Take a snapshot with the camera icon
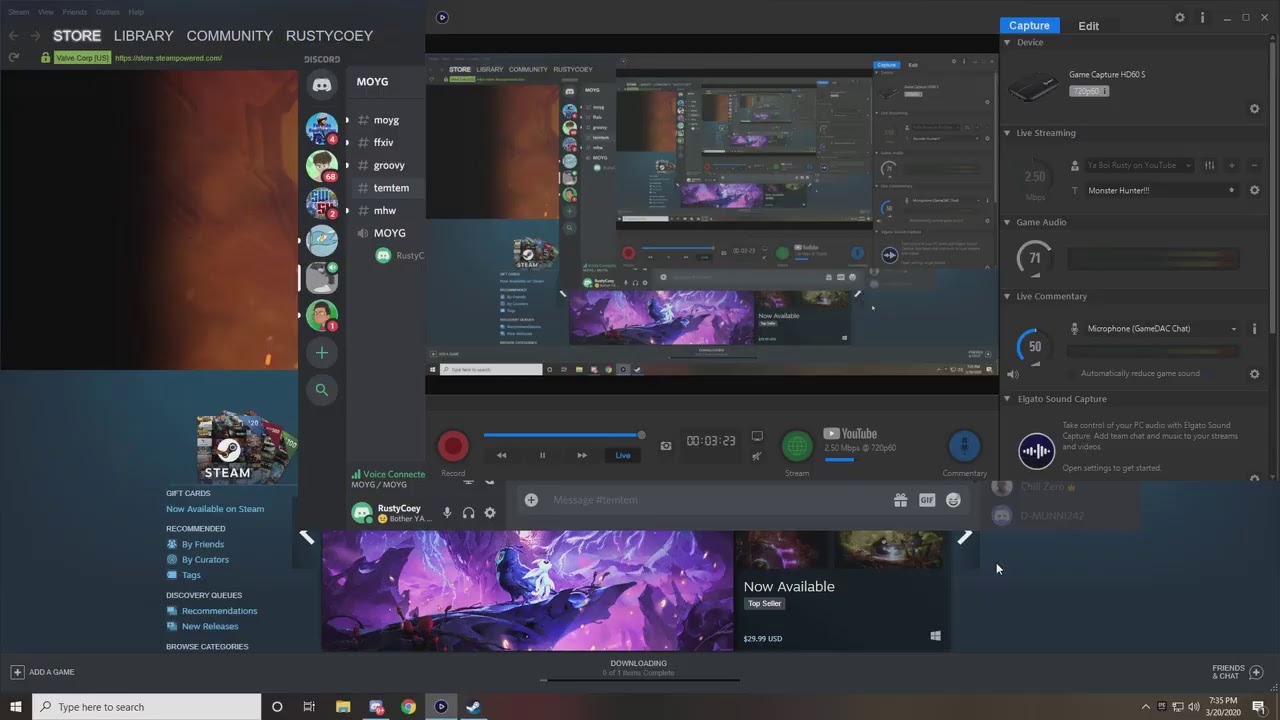The image size is (1280, 720). pos(666,446)
